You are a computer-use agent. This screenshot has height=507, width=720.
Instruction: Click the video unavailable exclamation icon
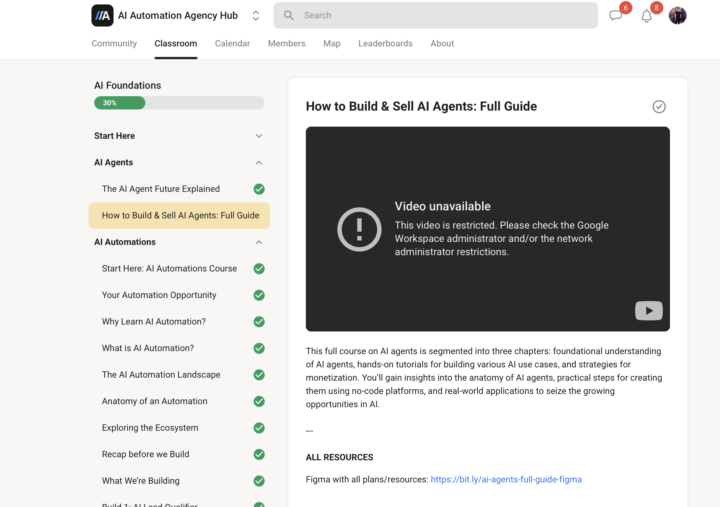[359, 229]
